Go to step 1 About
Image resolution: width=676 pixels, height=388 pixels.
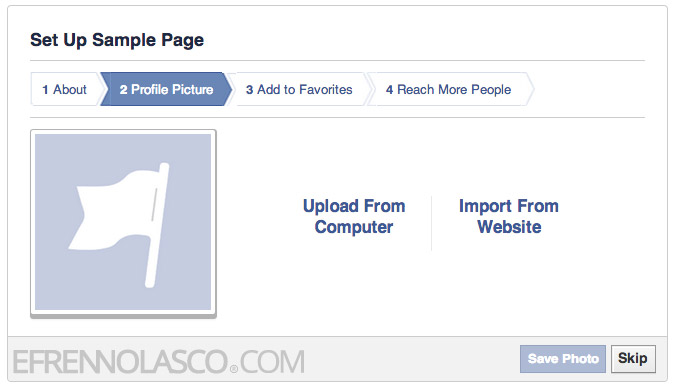(66, 89)
